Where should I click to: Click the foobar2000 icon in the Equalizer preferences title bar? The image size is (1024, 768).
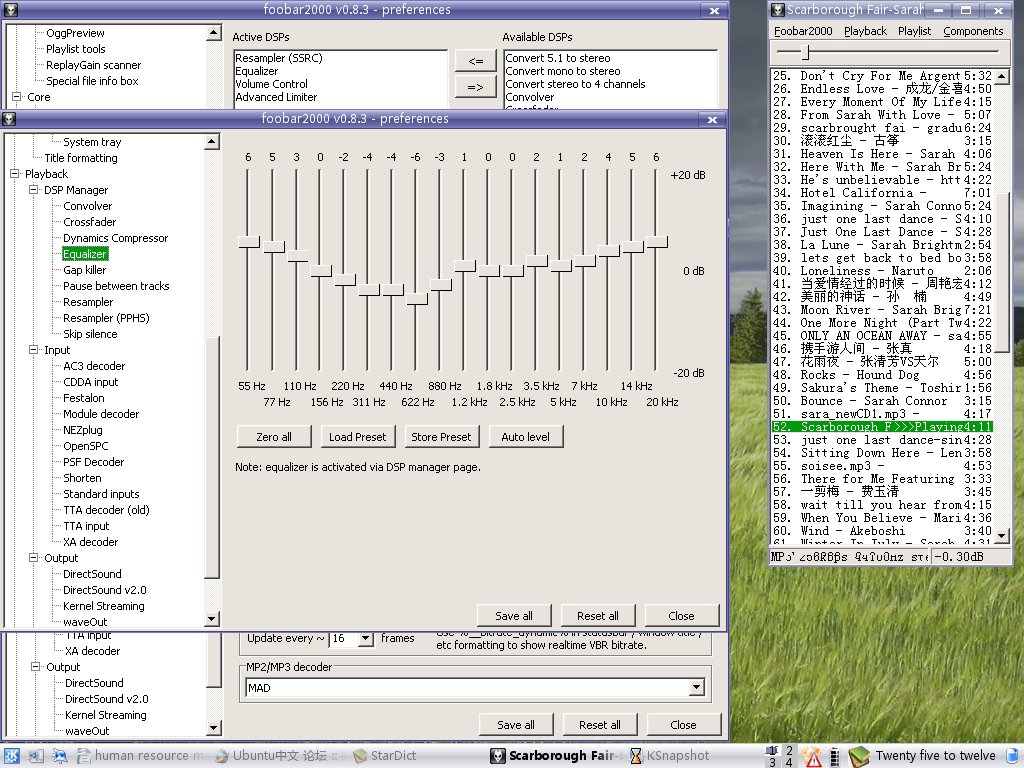click(10, 119)
